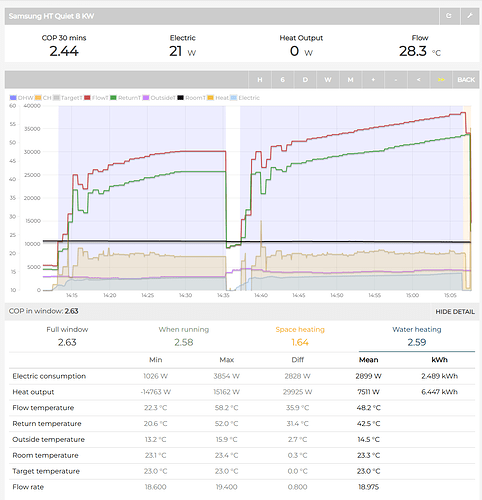Select the 6 hour view button
Screen dimensions: 482x500
tap(282, 80)
